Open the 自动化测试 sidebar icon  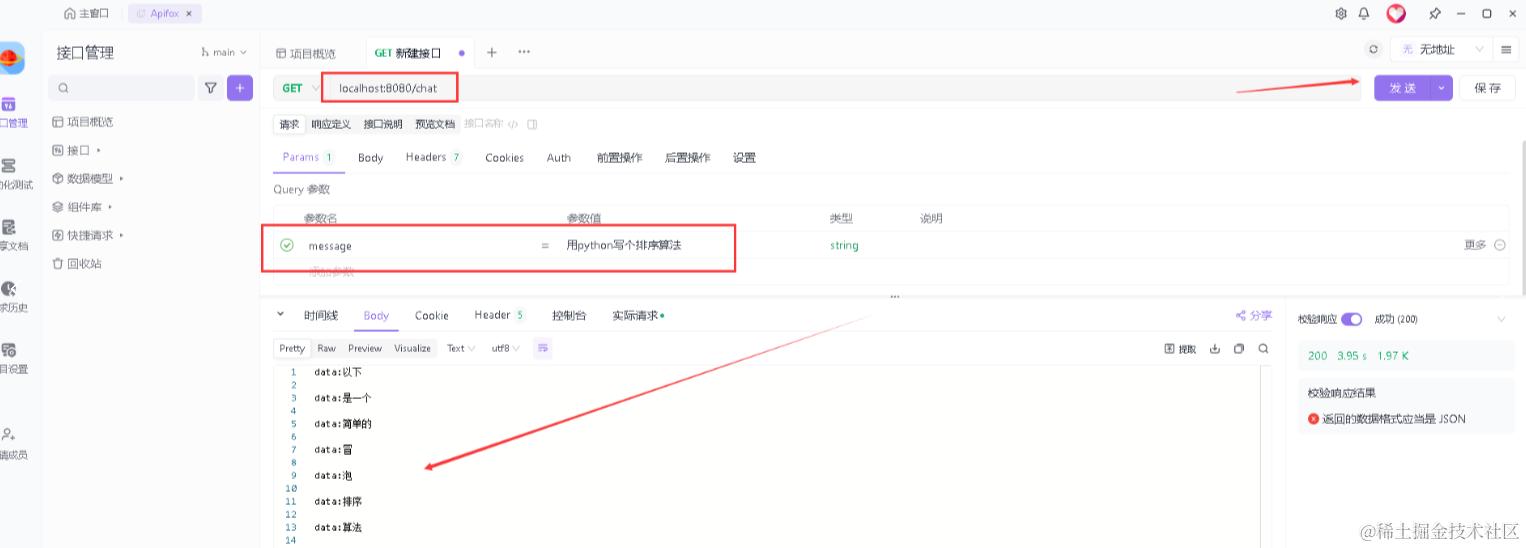(x=9, y=166)
